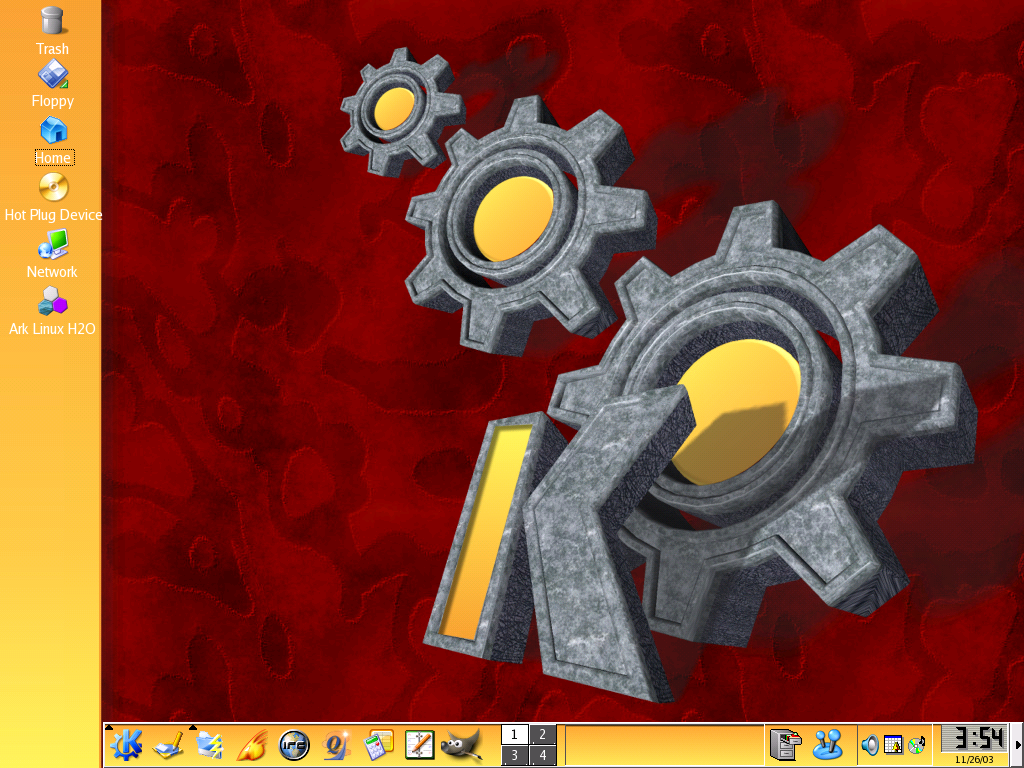Launch the pencil-and-ruler editor icon

[419, 745]
